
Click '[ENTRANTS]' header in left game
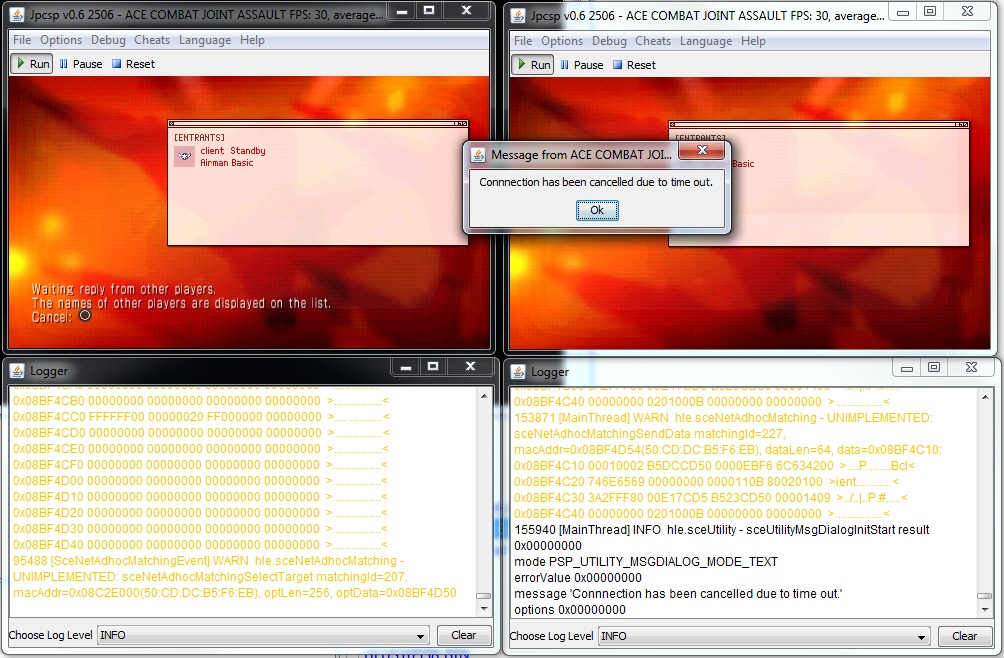tap(199, 138)
